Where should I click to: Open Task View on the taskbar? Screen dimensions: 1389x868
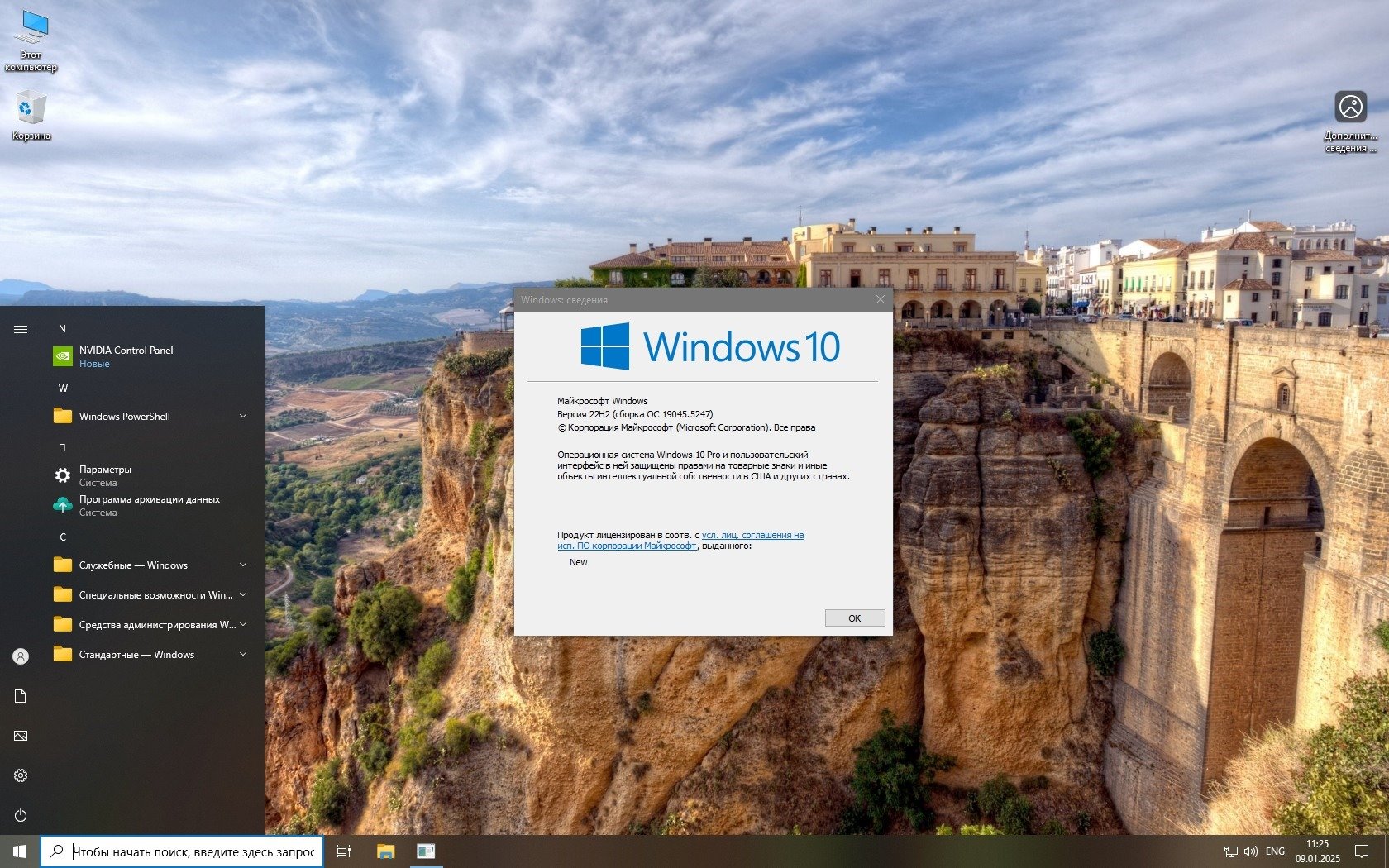coord(344,851)
